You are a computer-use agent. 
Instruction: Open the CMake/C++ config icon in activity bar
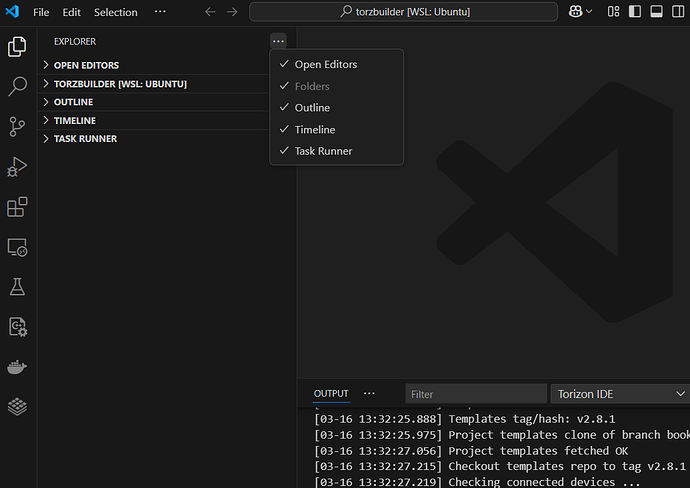click(x=18, y=327)
